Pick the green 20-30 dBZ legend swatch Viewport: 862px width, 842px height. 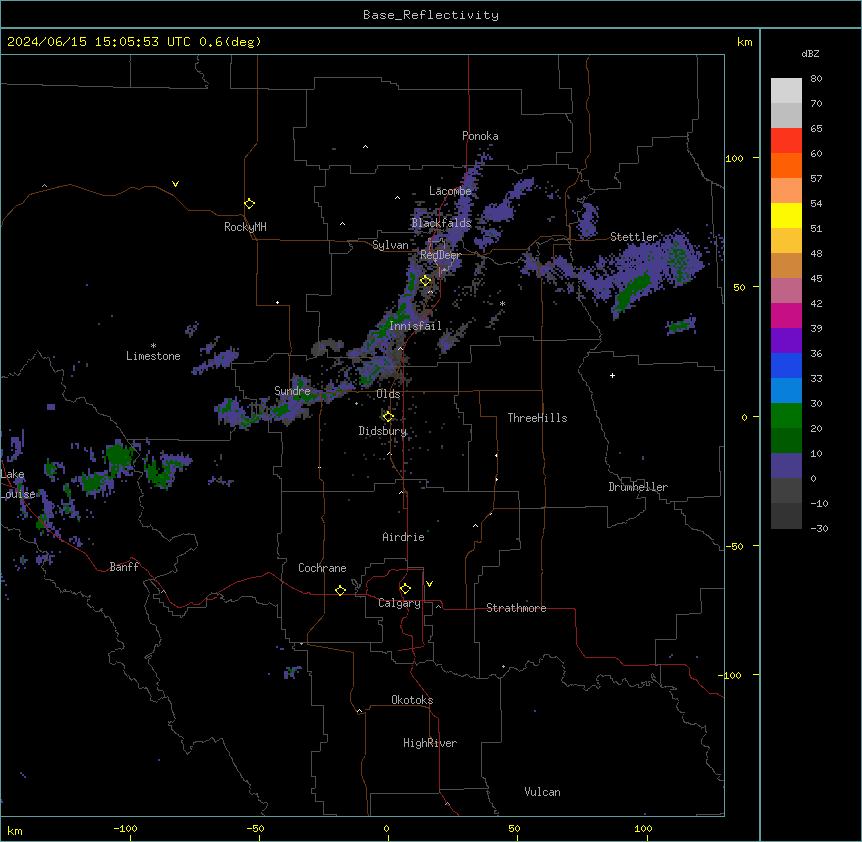786,416
